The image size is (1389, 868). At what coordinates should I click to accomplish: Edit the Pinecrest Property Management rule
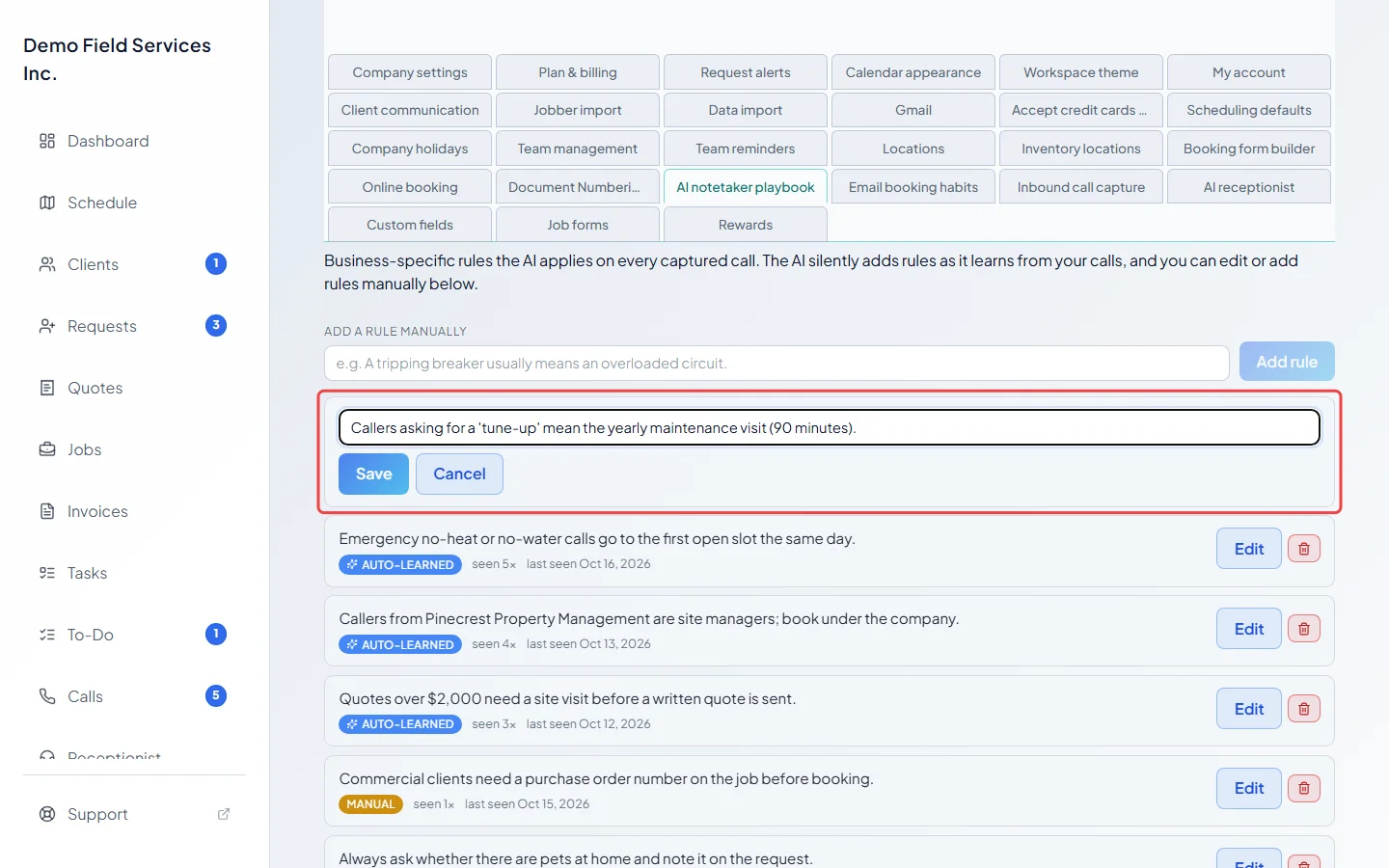pos(1249,629)
